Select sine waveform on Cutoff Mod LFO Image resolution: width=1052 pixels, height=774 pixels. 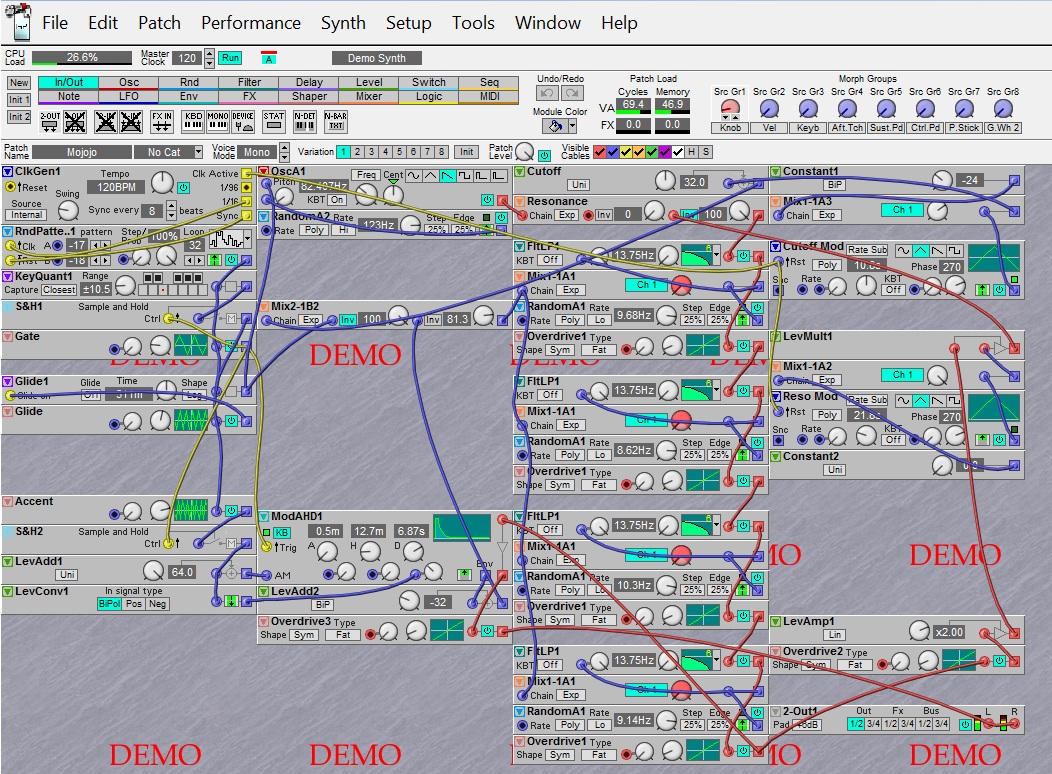pyautogui.click(x=904, y=251)
